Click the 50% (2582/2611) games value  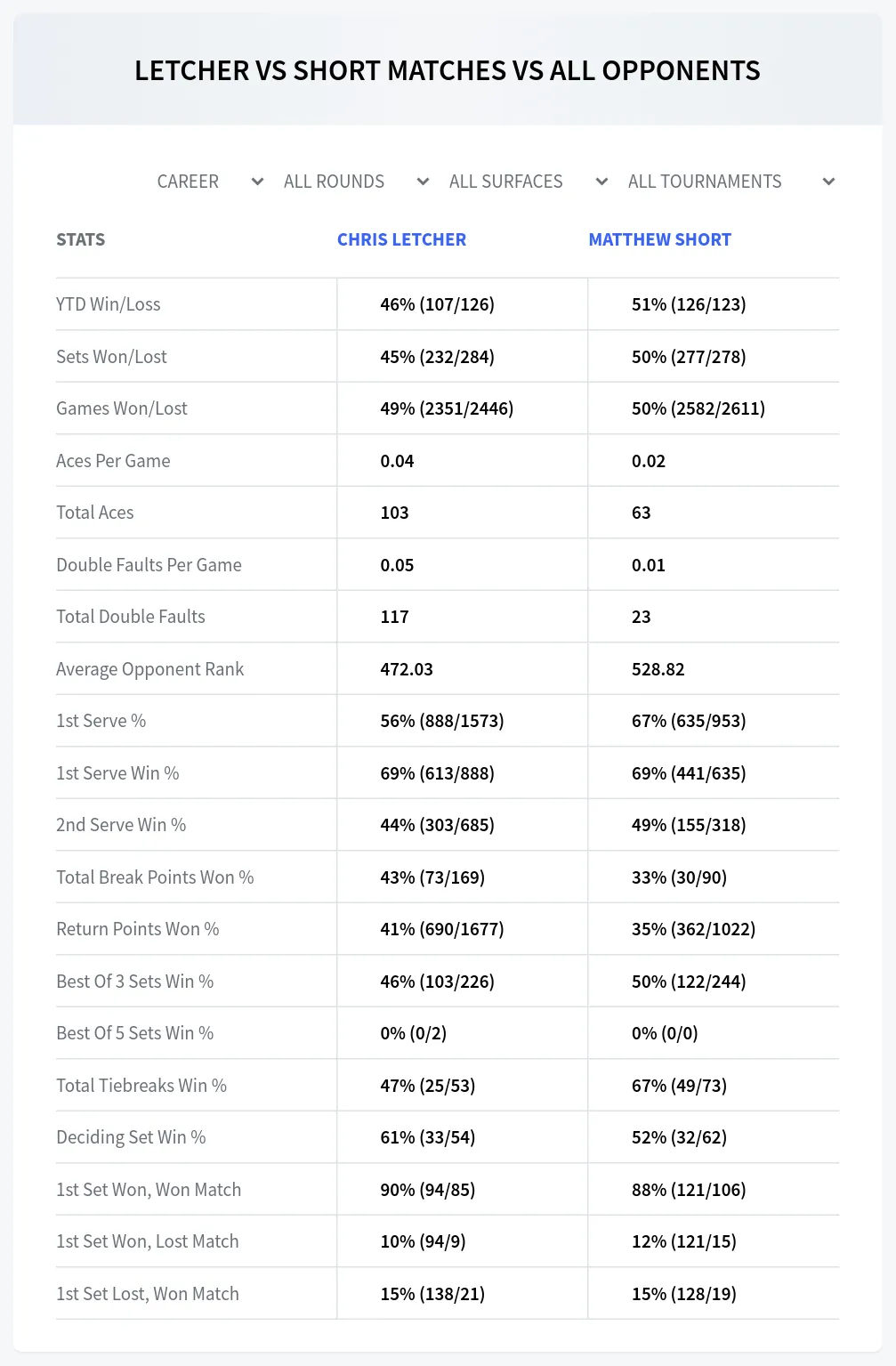pos(698,408)
